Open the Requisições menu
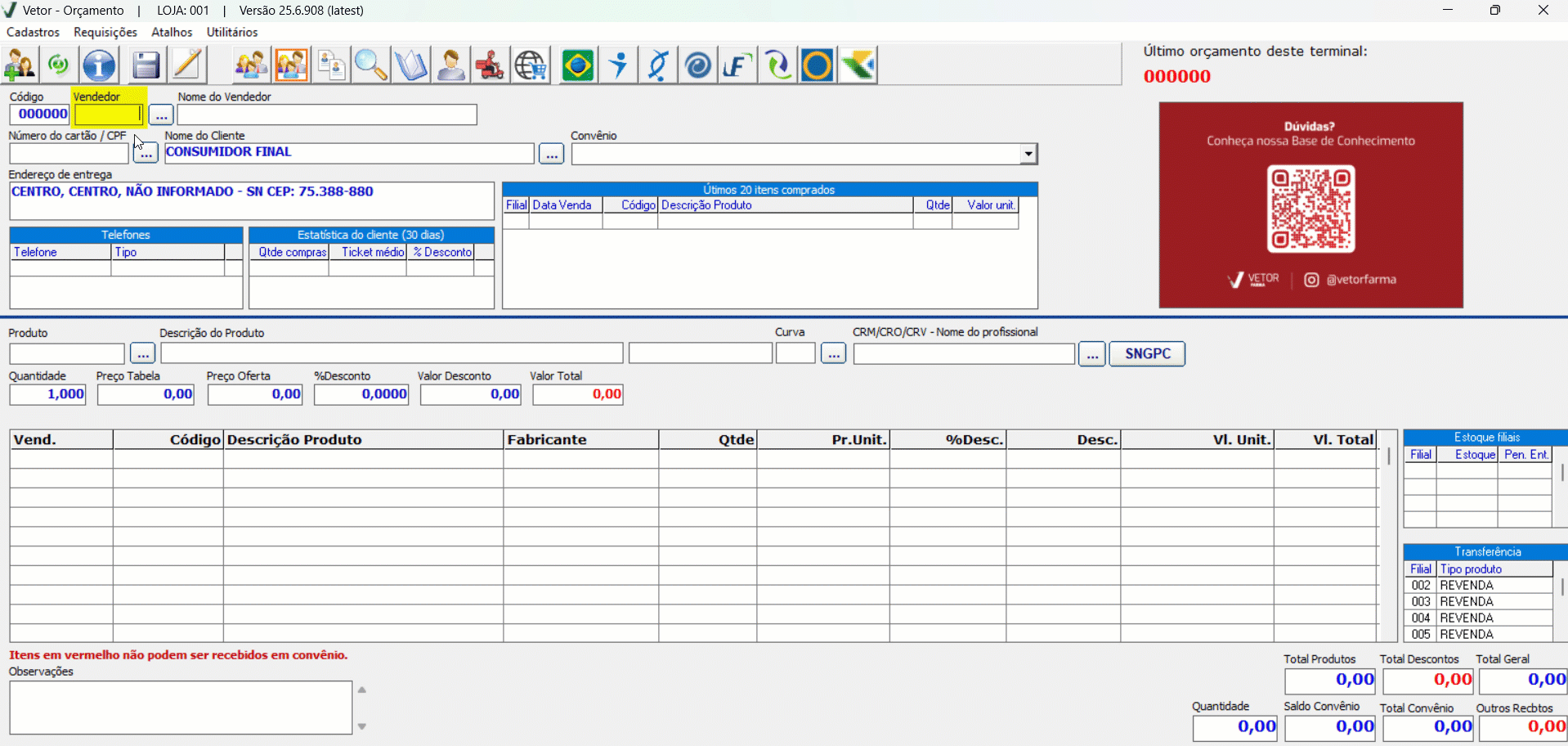The image size is (1568, 746). click(105, 32)
